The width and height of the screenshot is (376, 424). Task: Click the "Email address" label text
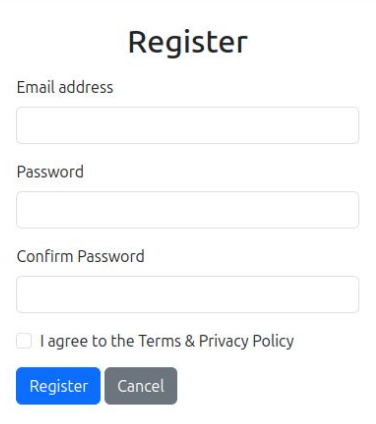click(x=65, y=87)
